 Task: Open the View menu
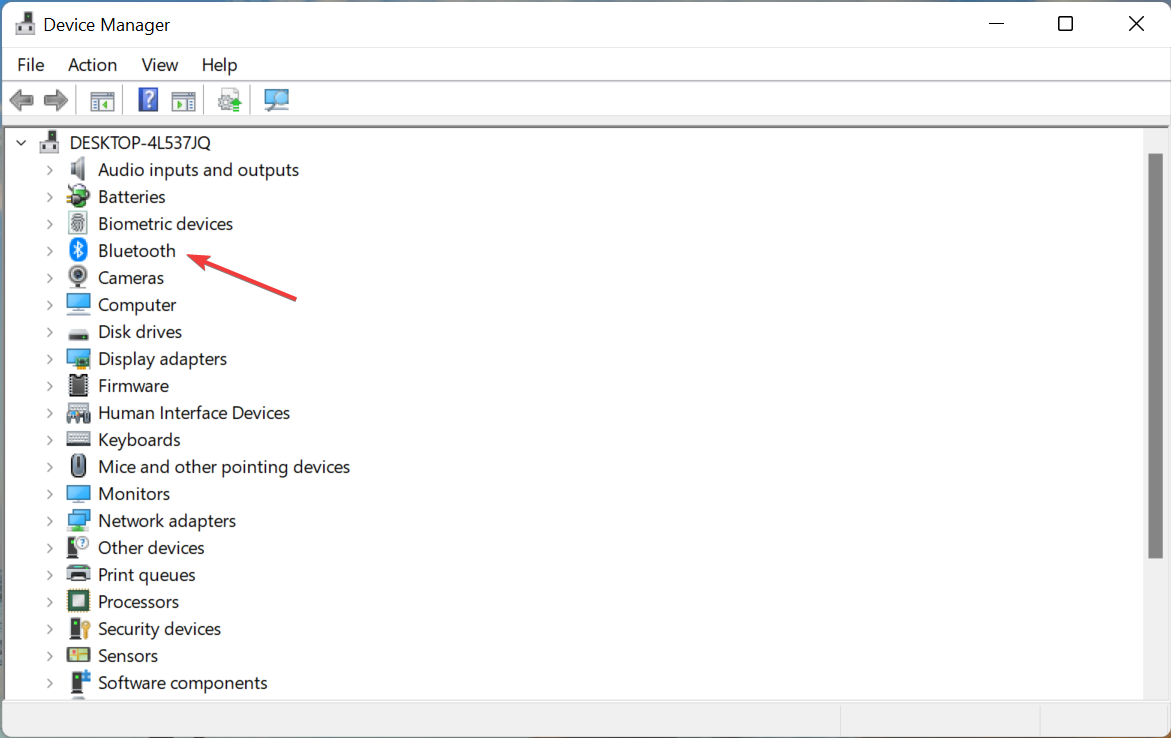160,65
